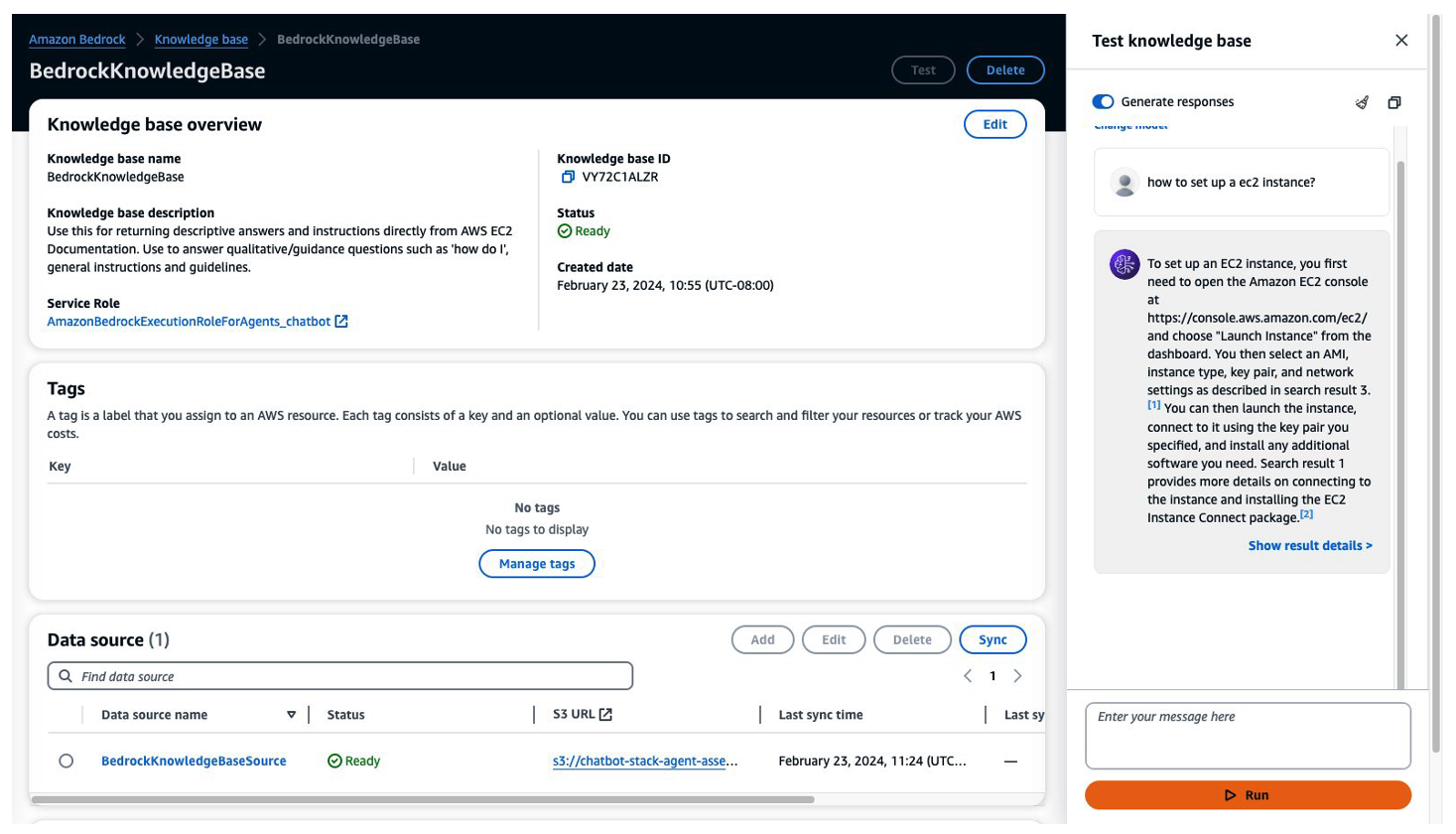Click citation footnote [1] in response
The image size is (1456, 834).
point(1154,405)
